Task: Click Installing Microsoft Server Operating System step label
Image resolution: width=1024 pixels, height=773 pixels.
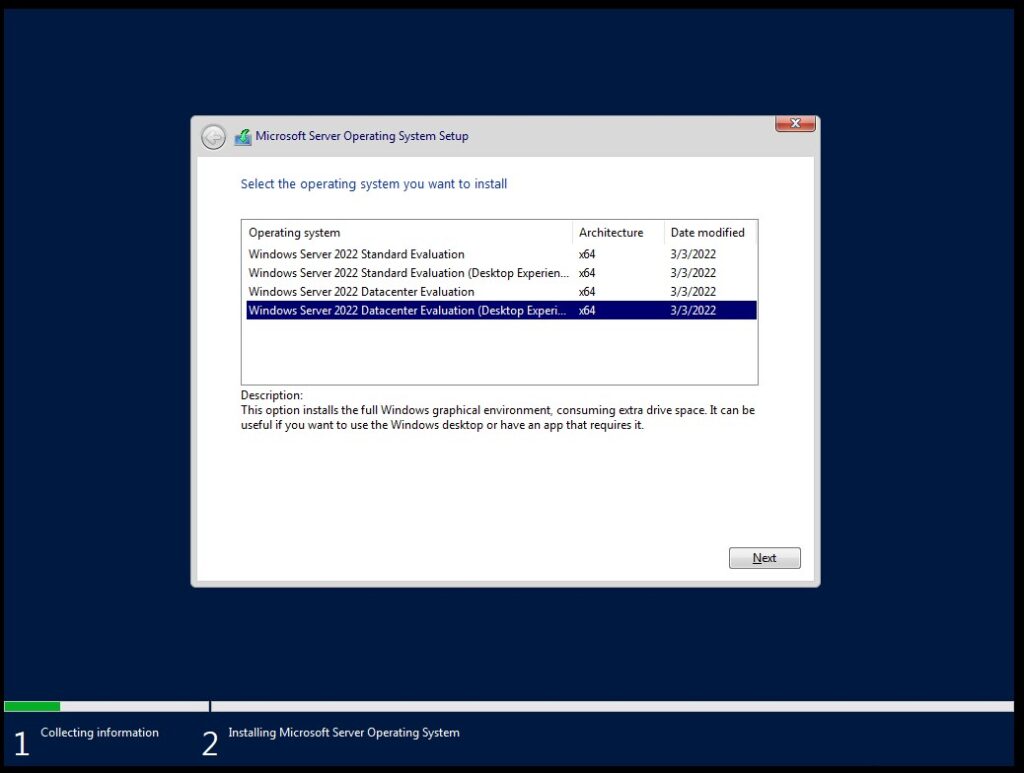Action: (344, 733)
